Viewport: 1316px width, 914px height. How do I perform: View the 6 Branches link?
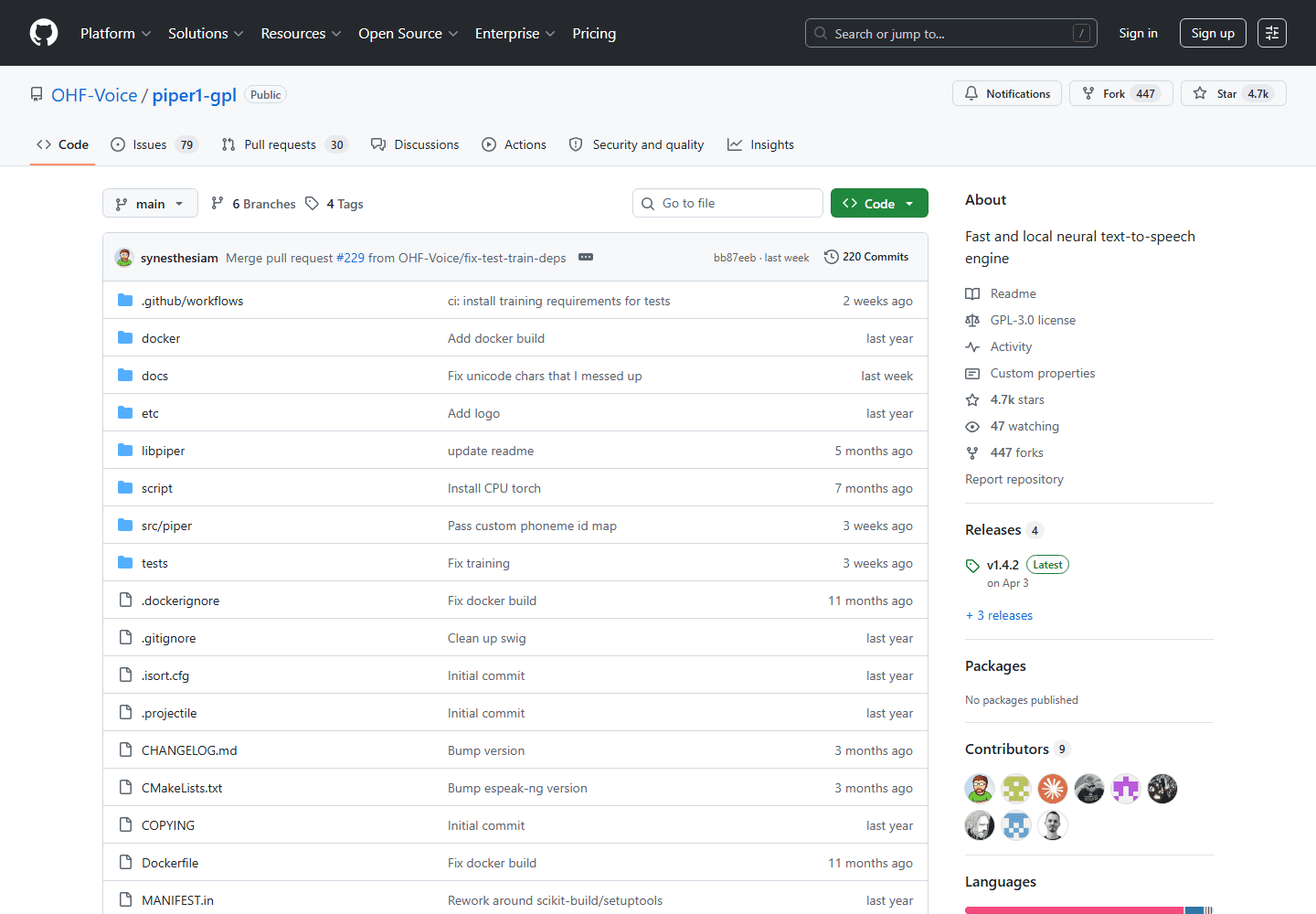253,204
